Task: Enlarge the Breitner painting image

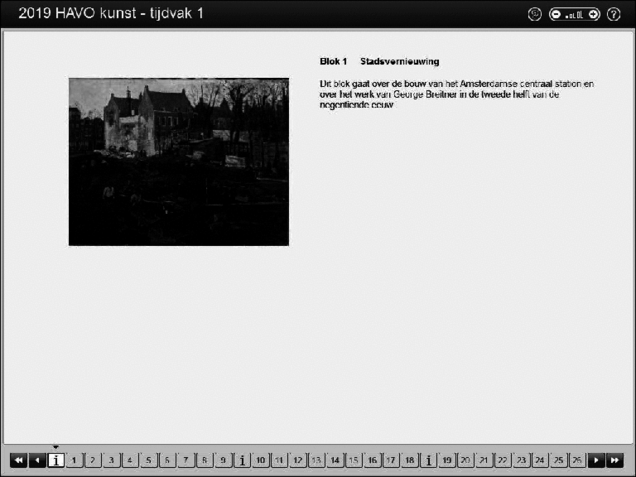Action: tap(179, 162)
